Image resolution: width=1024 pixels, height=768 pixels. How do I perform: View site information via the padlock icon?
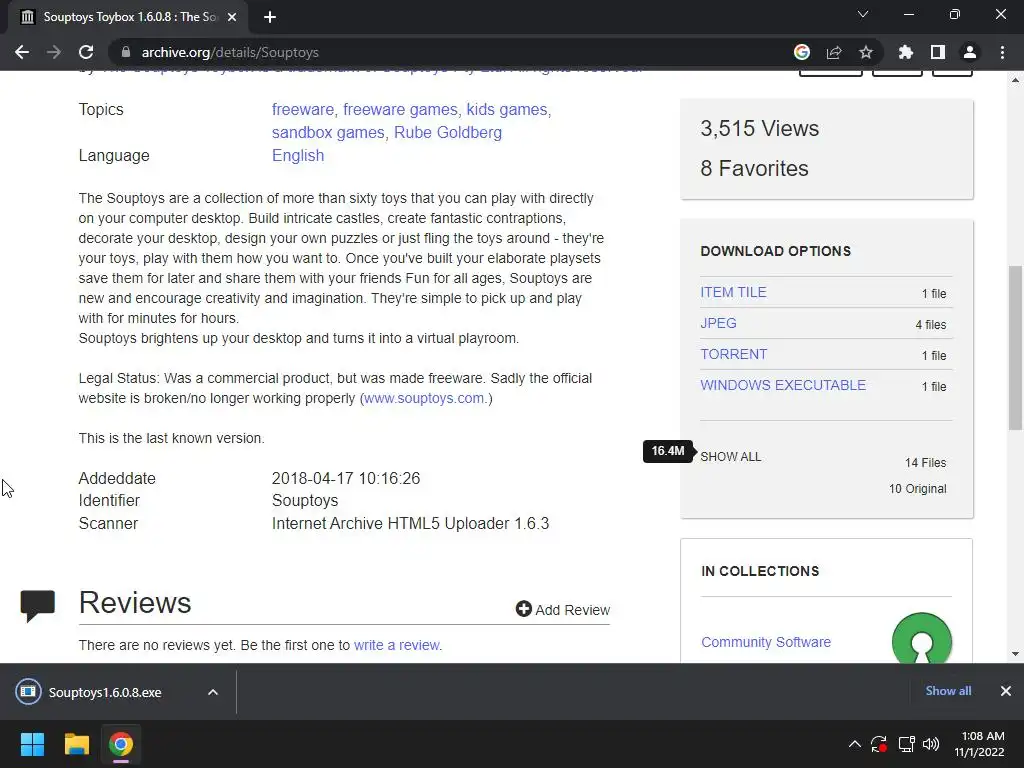126,52
